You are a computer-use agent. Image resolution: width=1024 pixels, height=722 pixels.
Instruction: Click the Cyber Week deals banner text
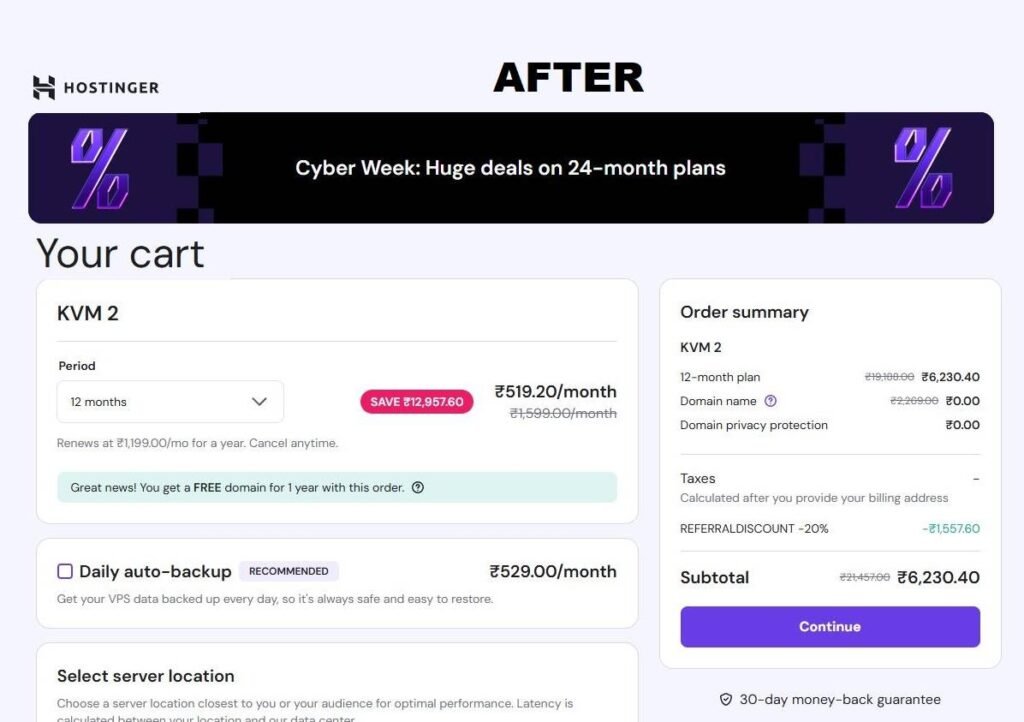(x=510, y=168)
